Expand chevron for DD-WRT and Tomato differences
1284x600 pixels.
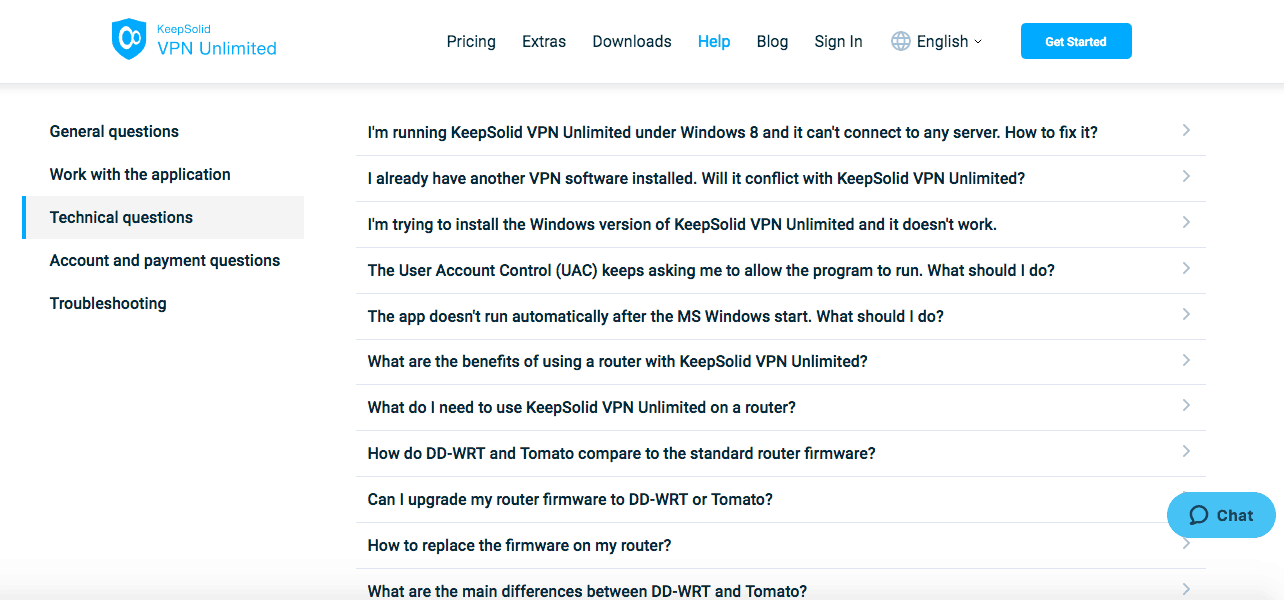pyautogui.click(x=1186, y=589)
